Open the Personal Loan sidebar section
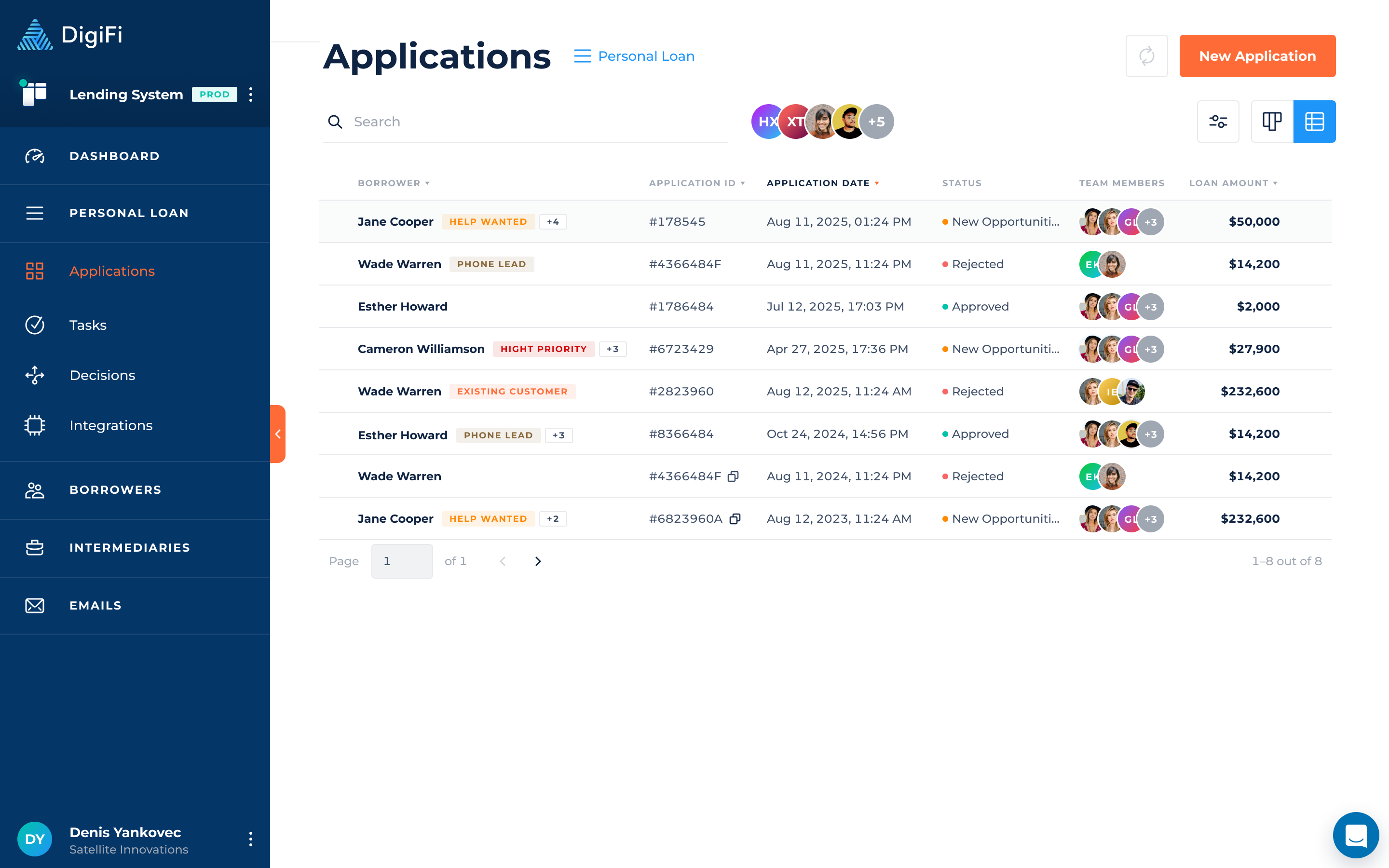This screenshot has width=1389, height=868. pyautogui.click(x=135, y=213)
